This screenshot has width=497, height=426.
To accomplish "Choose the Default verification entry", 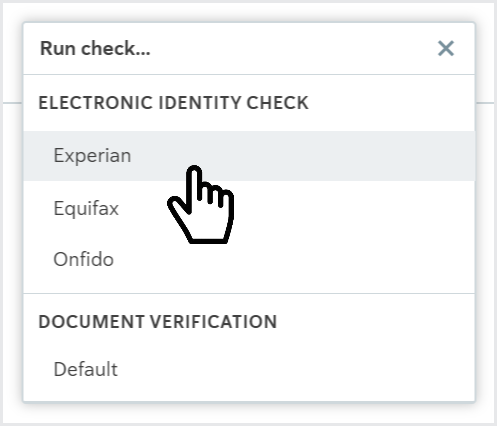I will click(x=249, y=369).
